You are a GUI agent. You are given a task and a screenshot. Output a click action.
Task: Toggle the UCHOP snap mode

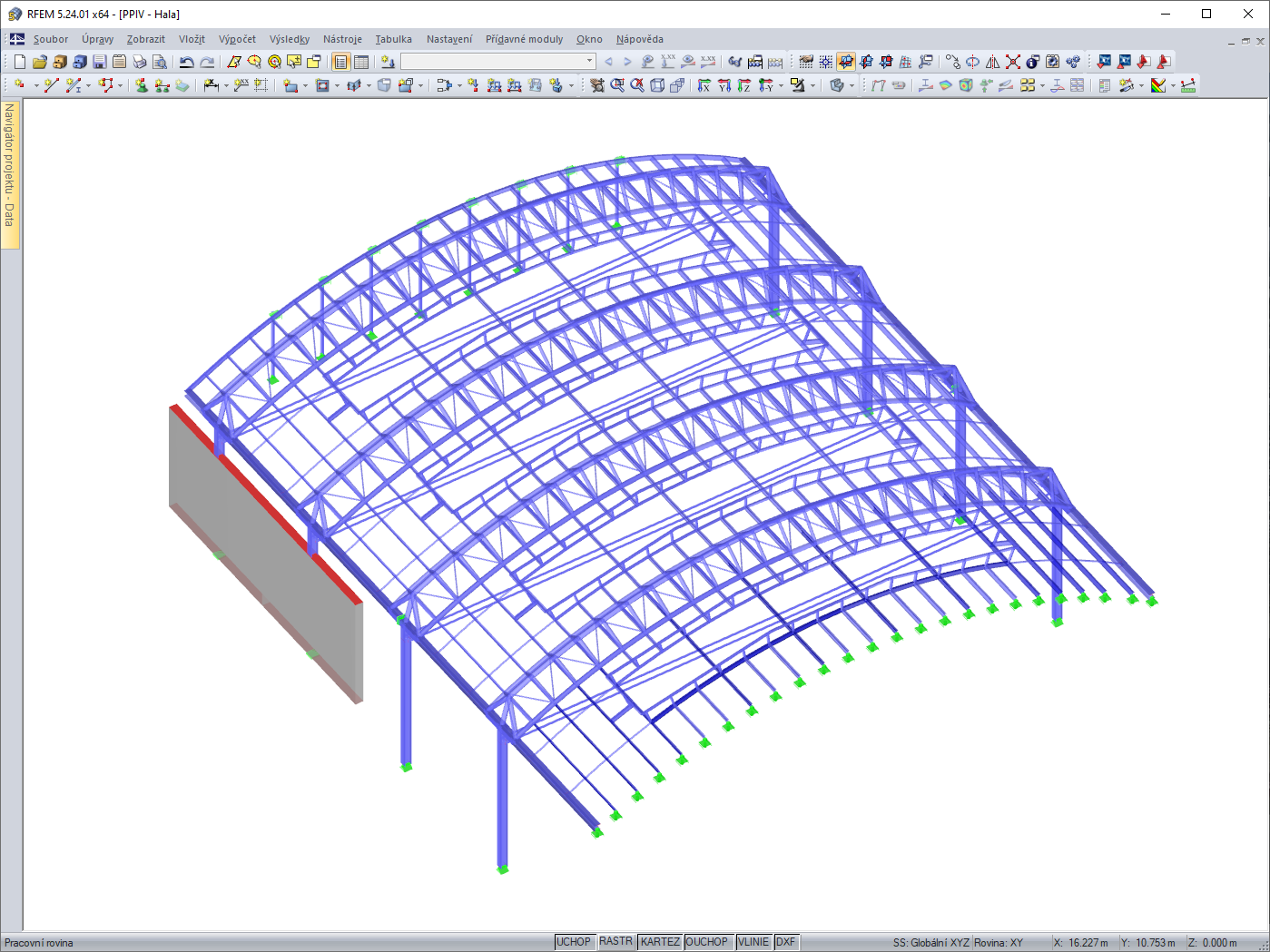click(575, 941)
